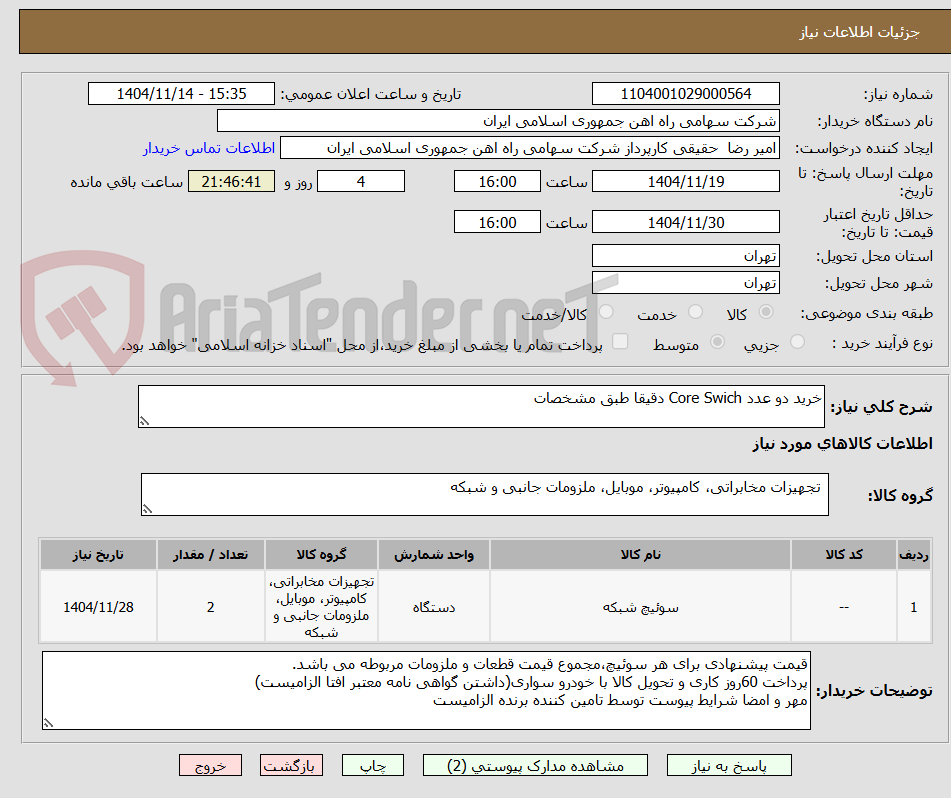Click the تعداد / مقدار column header

click(x=210, y=554)
